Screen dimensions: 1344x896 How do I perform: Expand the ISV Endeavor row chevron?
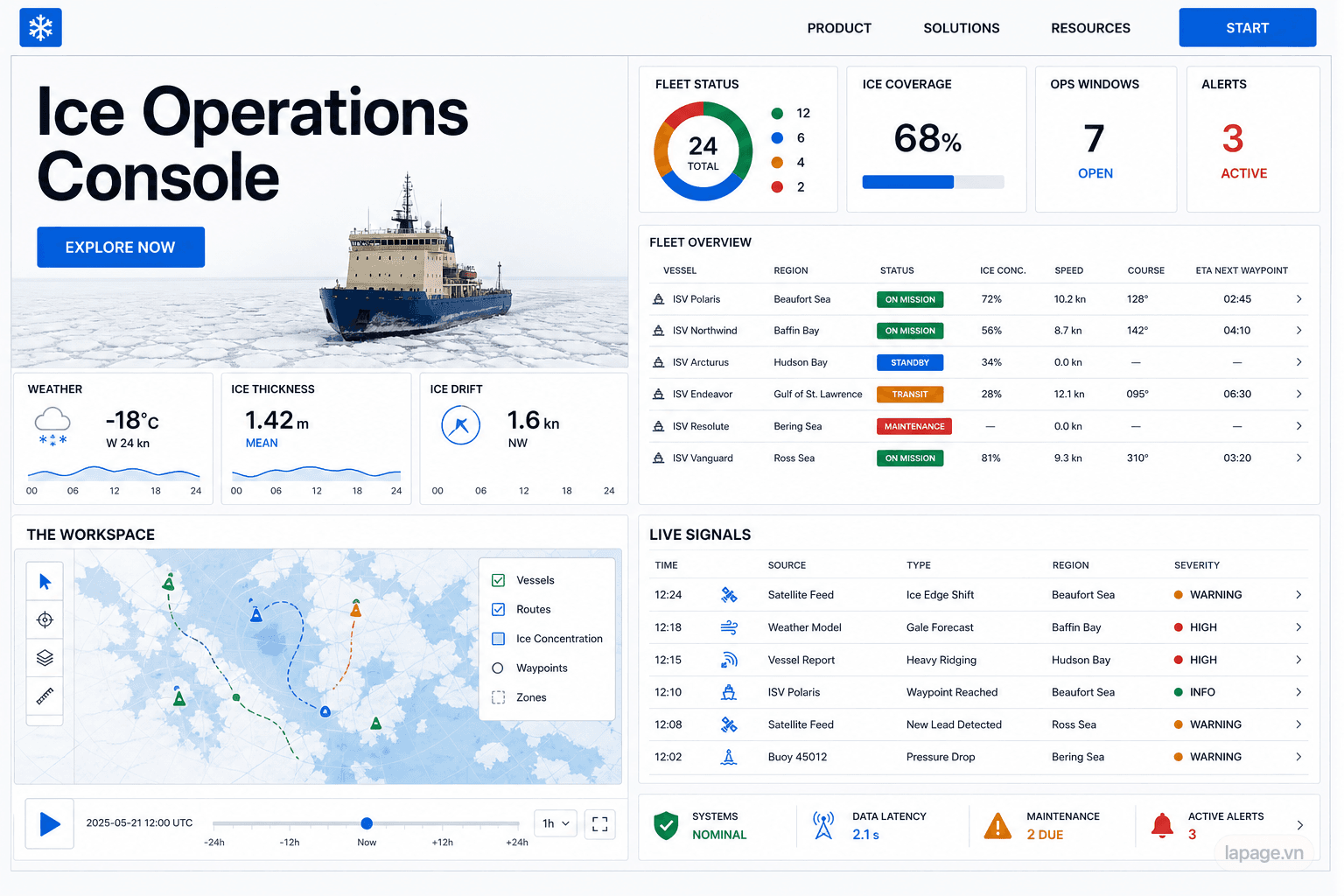coord(1298,395)
